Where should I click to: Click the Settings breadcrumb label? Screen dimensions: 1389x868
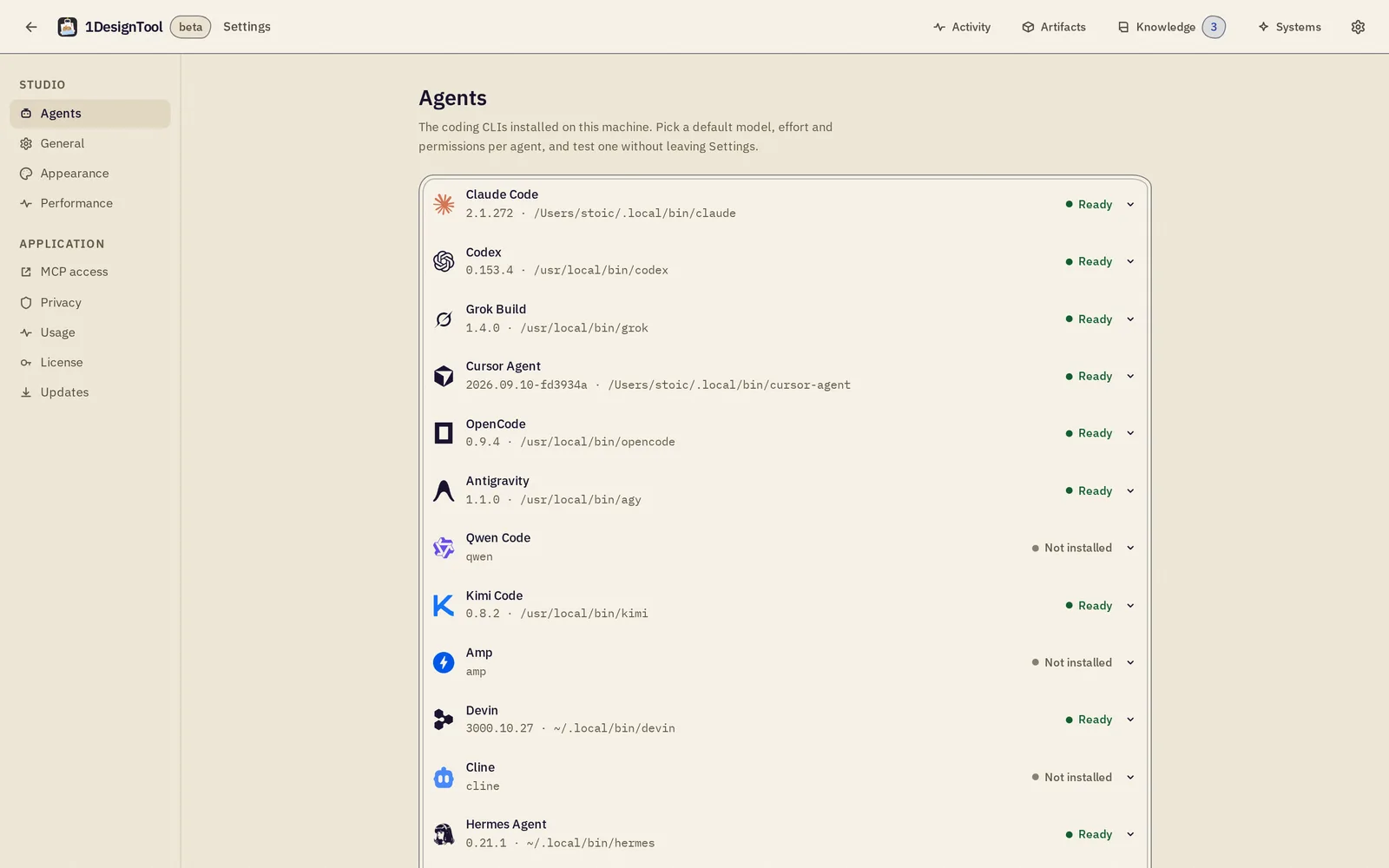coord(247,27)
